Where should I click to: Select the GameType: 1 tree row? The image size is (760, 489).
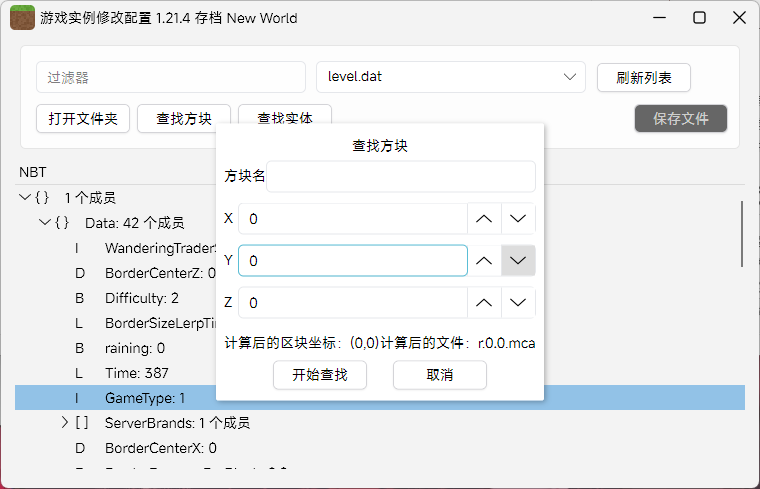145,398
